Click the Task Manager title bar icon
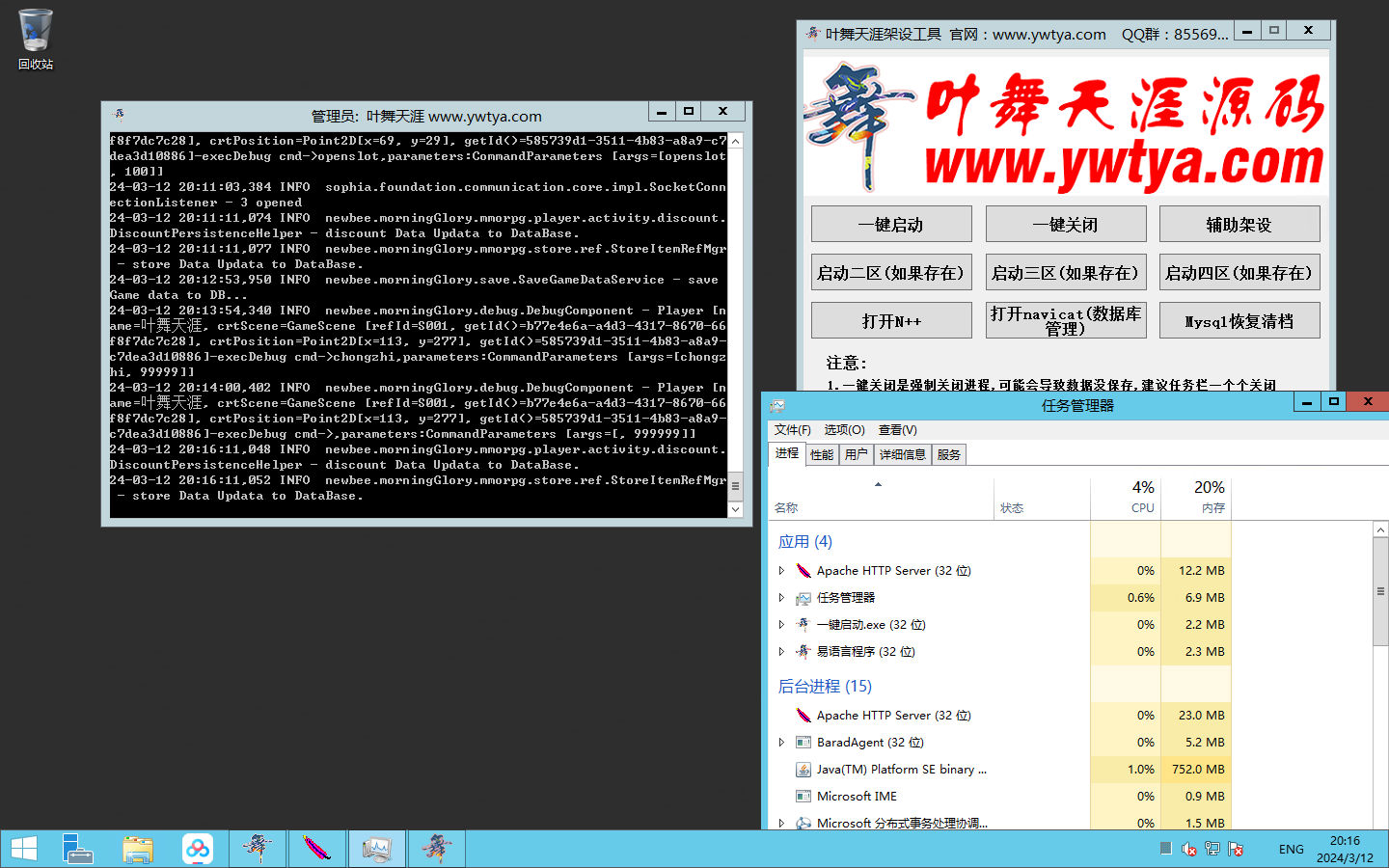Viewport: 1389px width, 868px height. pos(777,406)
